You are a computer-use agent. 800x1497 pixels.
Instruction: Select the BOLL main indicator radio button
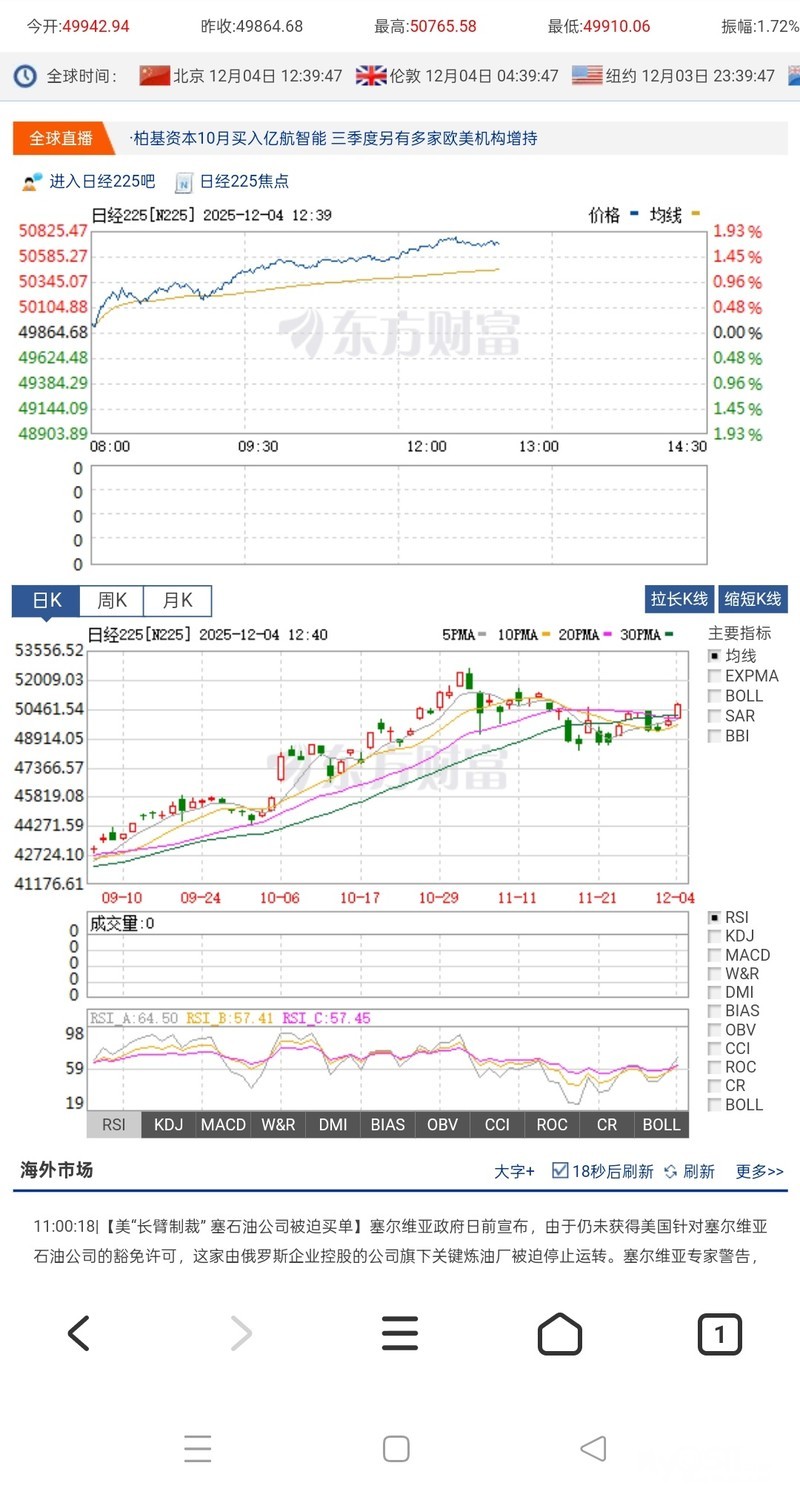tap(715, 696)
